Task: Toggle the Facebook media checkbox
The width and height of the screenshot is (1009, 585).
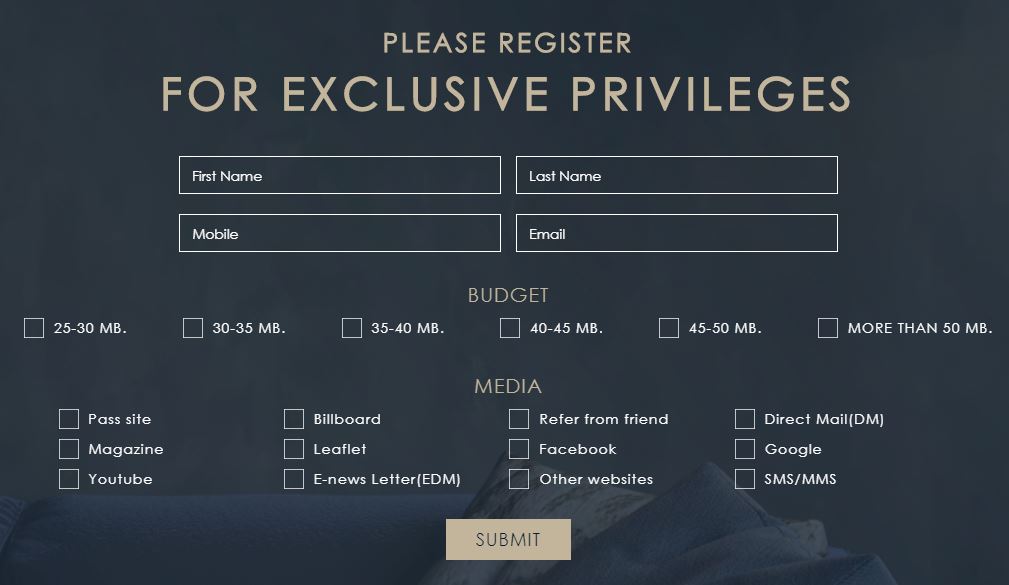Action: click(519, 449)
